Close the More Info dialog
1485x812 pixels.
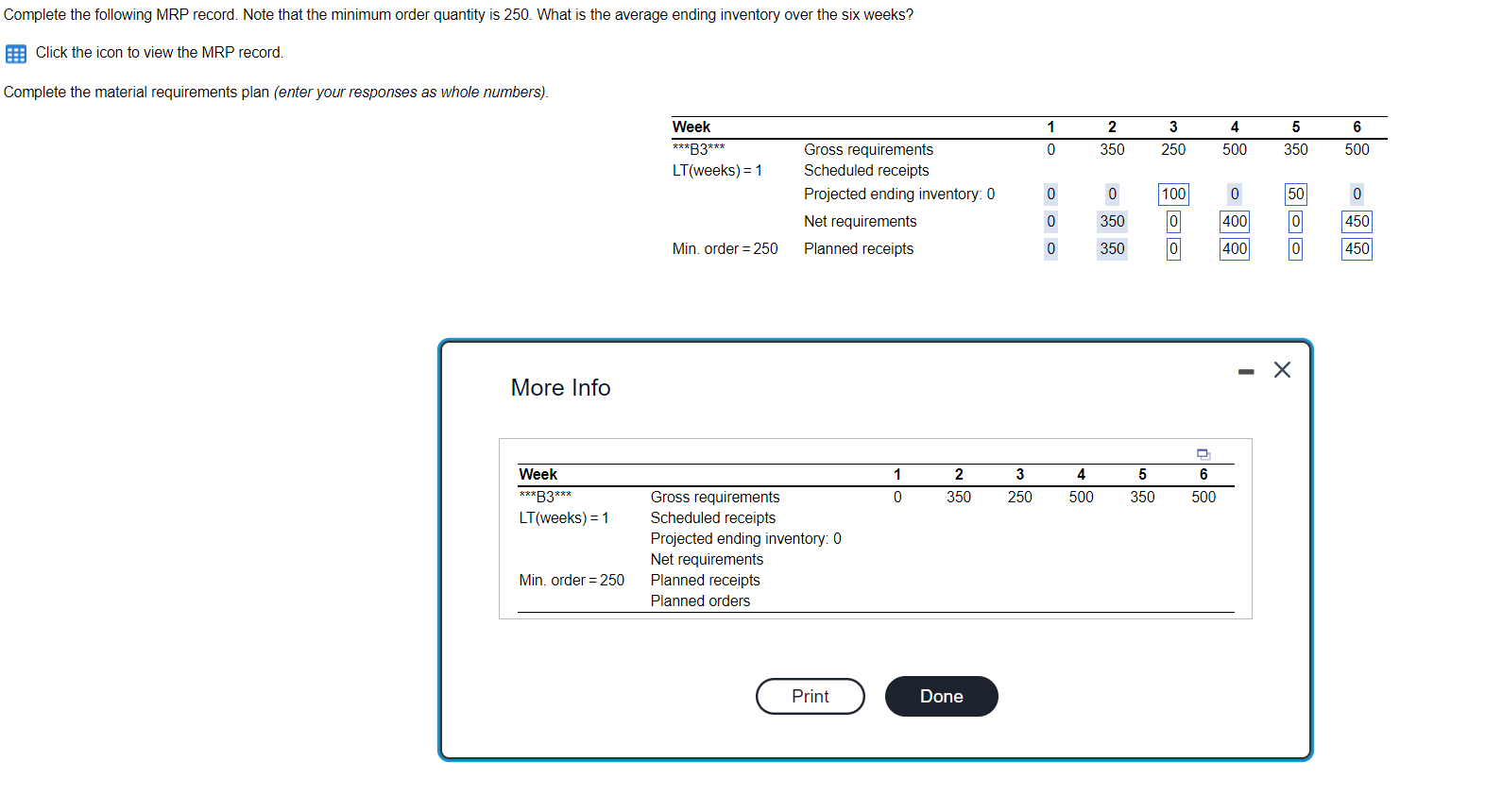(x=1282, y=370)
